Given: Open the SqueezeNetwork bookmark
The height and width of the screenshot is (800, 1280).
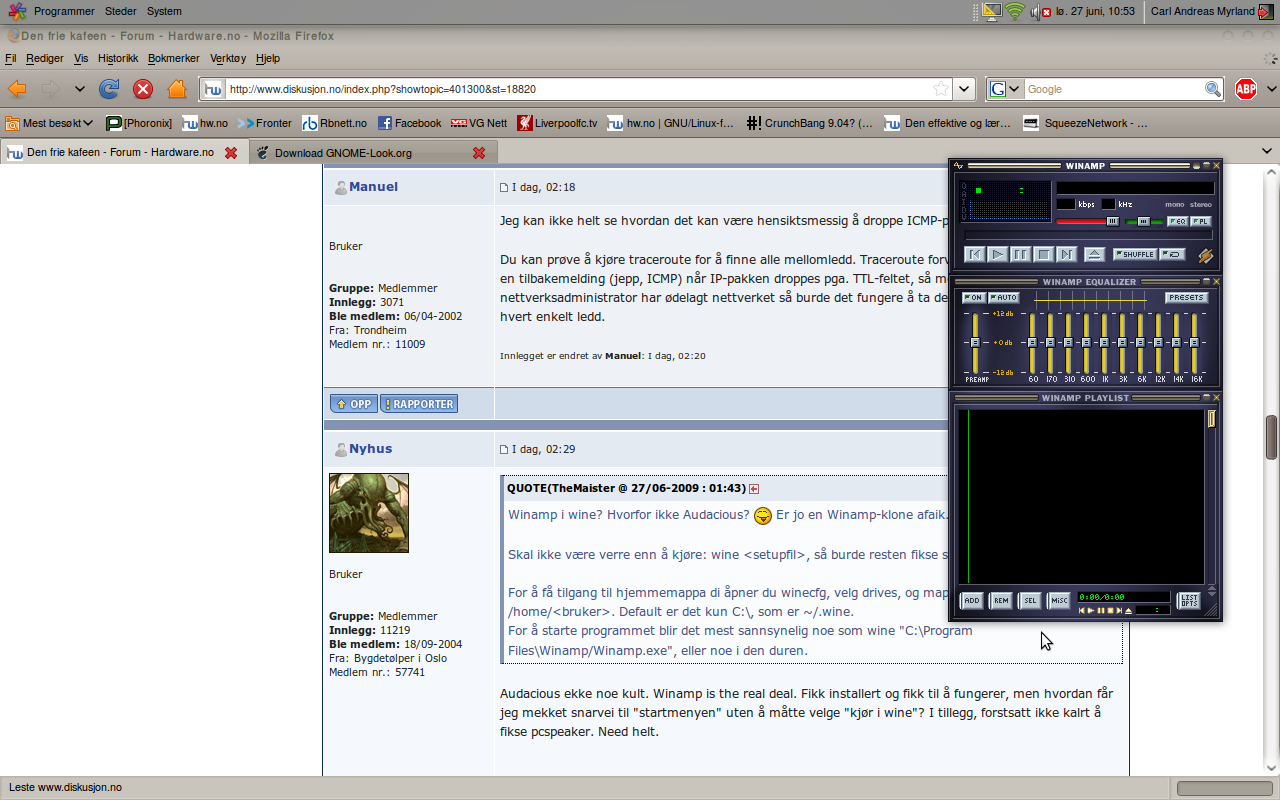Looking at the screenshot, I should click(x=1086, y=123).
